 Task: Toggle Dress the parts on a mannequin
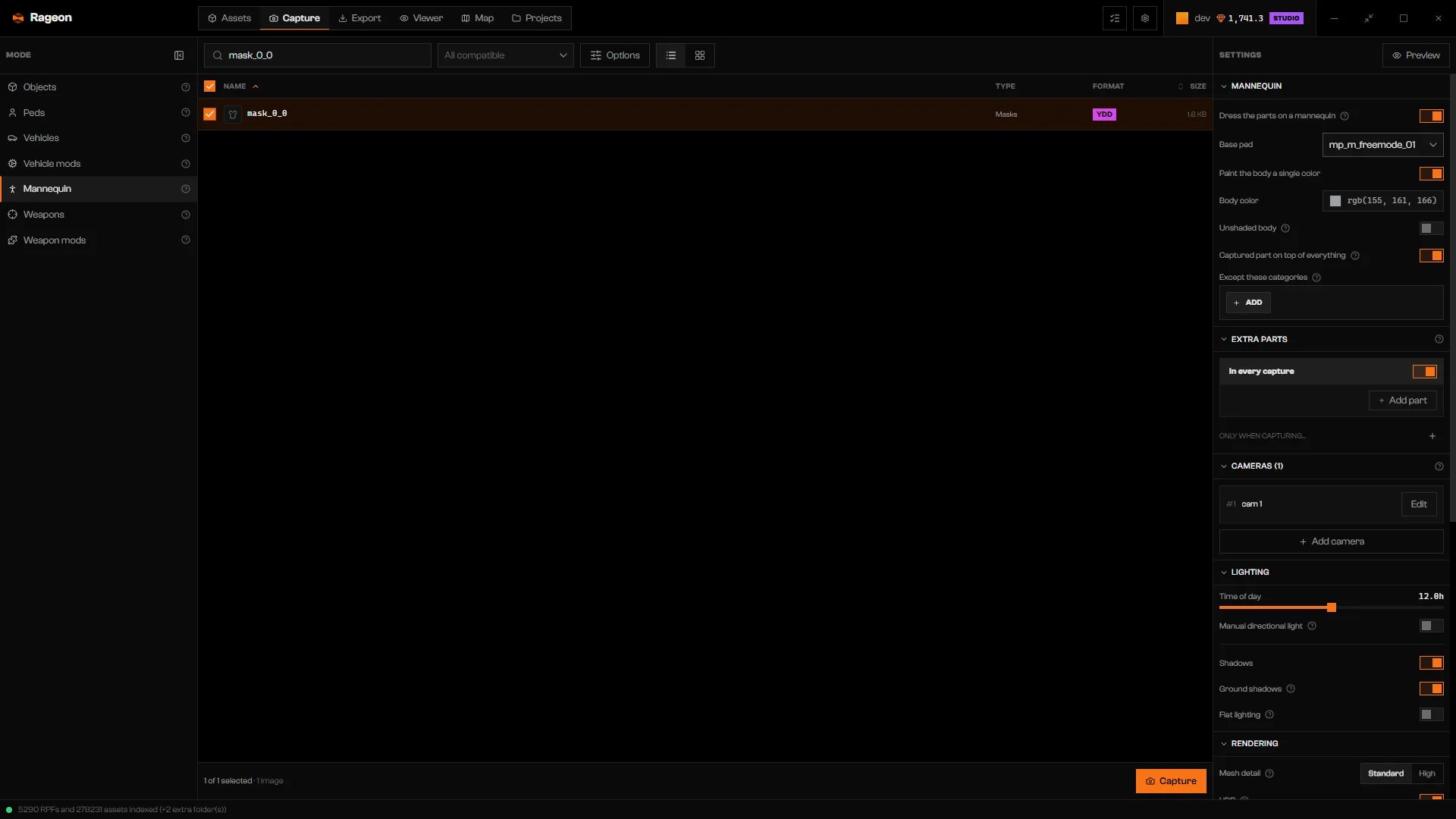point(1432,116)
